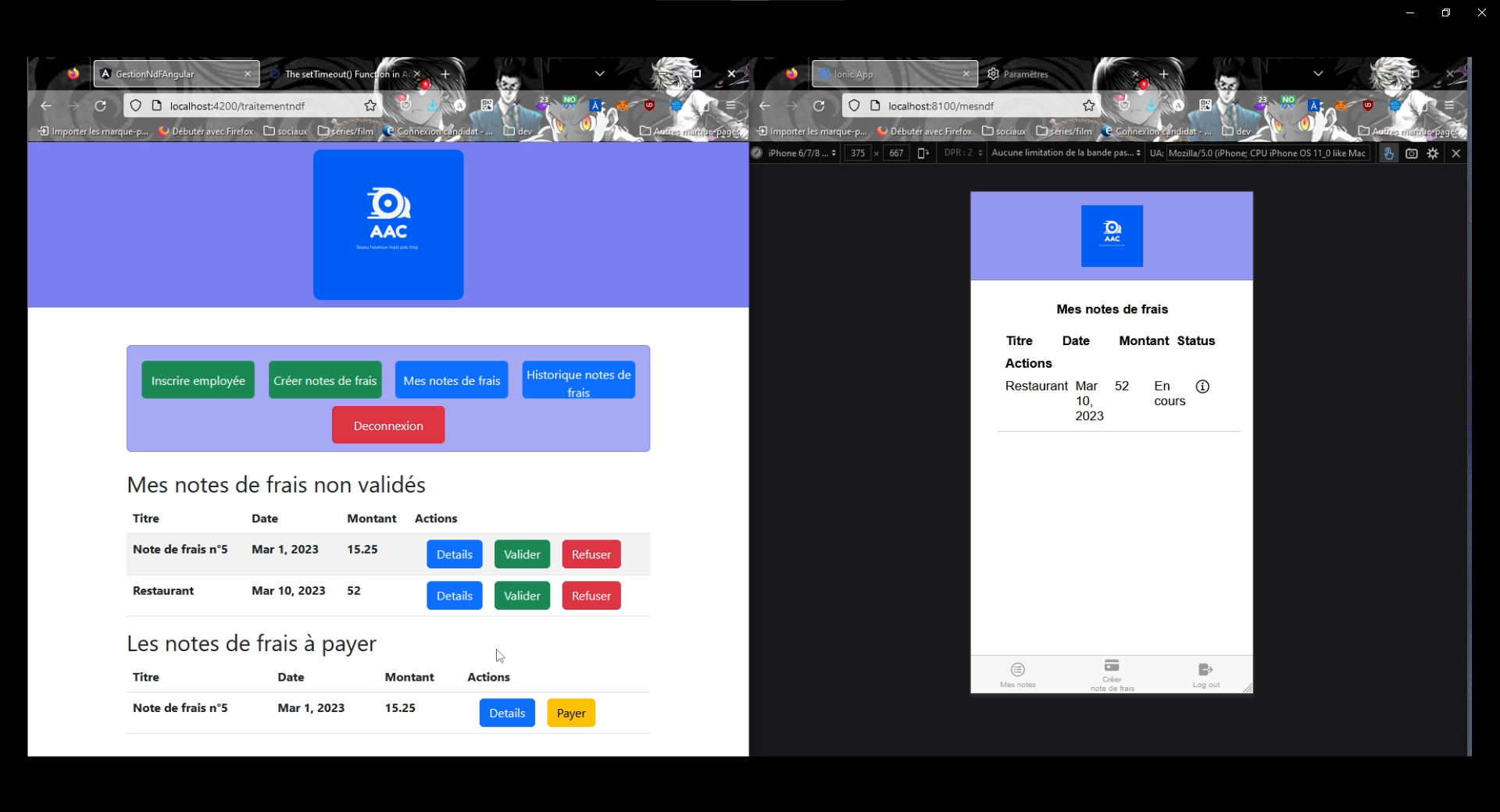
Task: Switch to the Paramètres browser tab
Action: (1025, 74)
